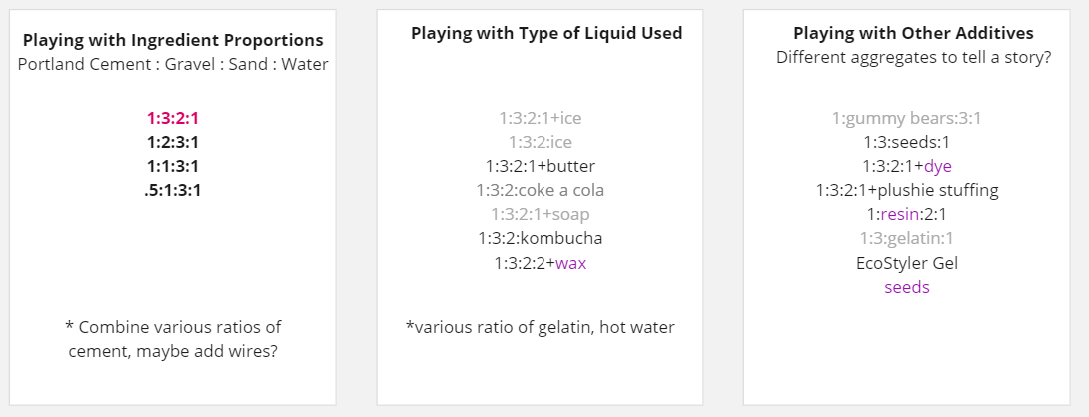Open the purple dye link
Viewport: 1089px width, 417px height.
938,167
